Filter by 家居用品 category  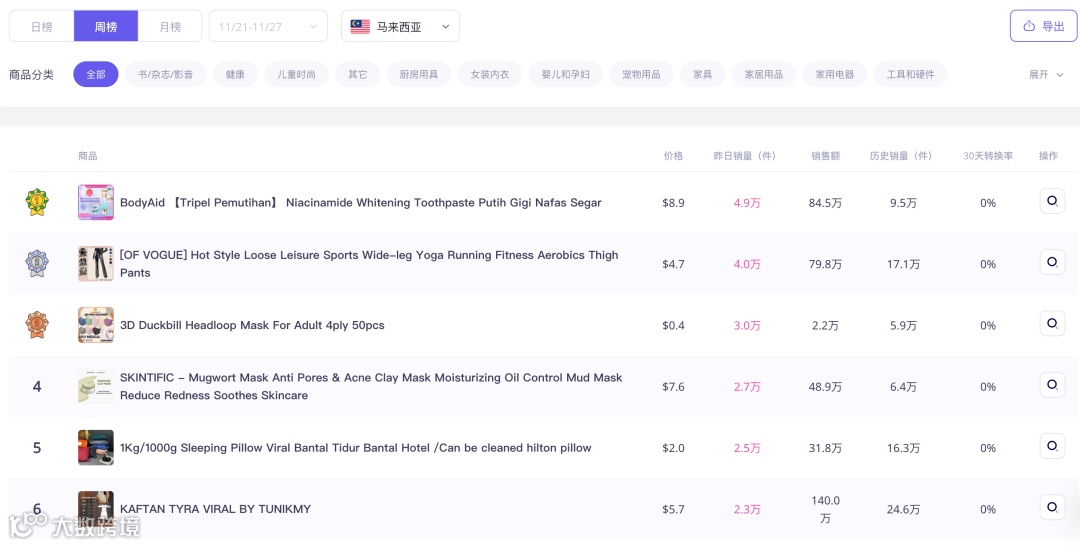click(764, 74)
